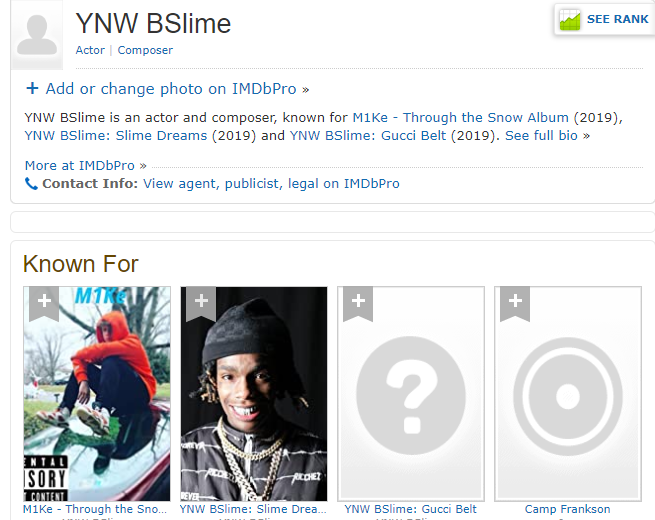Click the phone icon next to Contact Info

click(x=31, y=183)
